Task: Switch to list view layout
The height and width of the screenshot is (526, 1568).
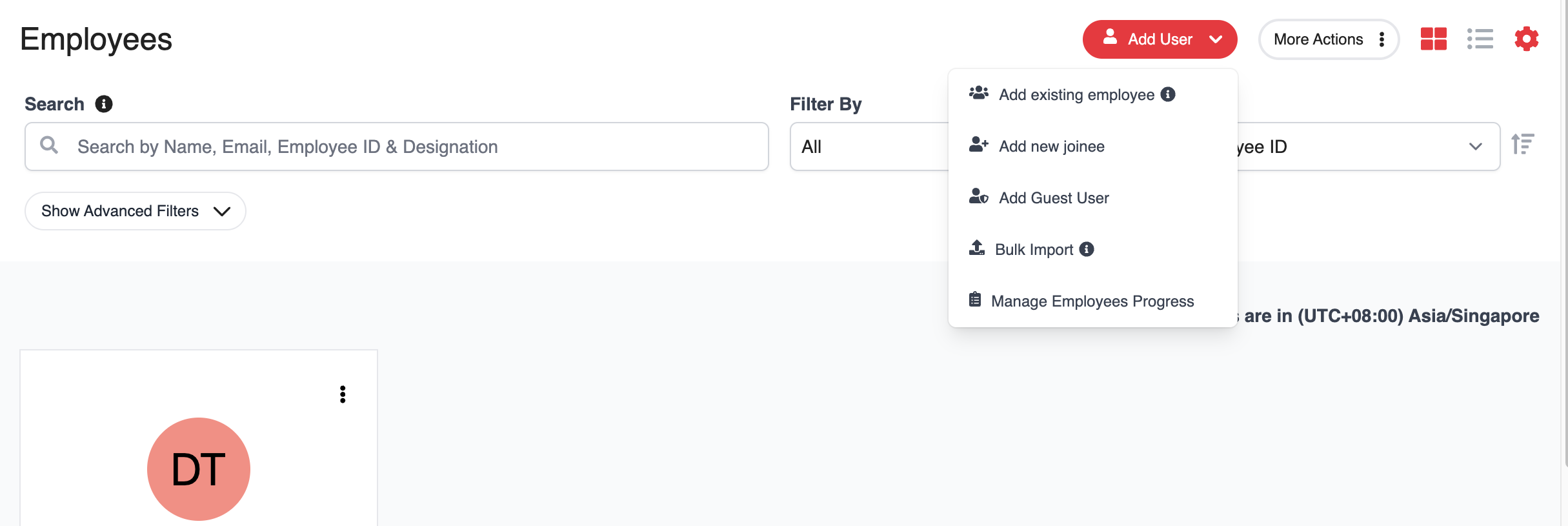Action: coord(1480,39)
